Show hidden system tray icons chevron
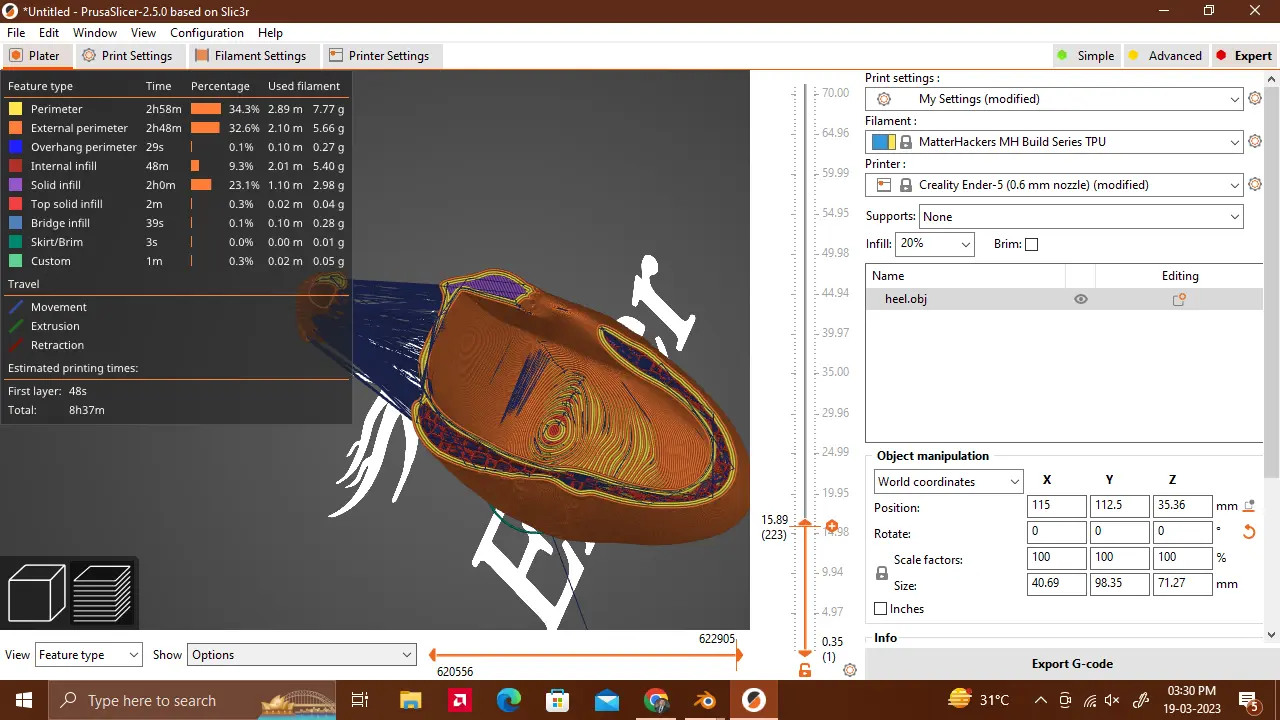 pyautogui.click(x=1041, y=701)
